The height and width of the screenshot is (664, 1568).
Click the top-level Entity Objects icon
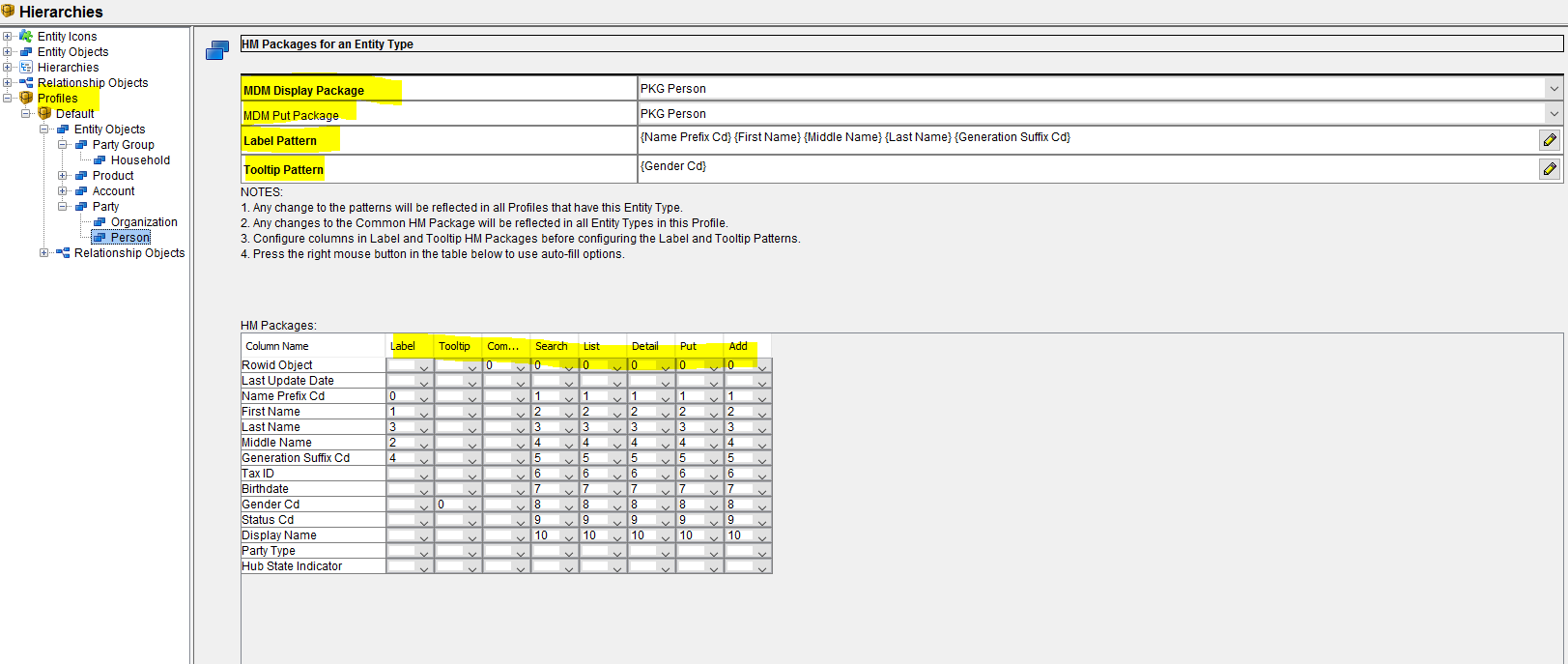coord(26,52)
